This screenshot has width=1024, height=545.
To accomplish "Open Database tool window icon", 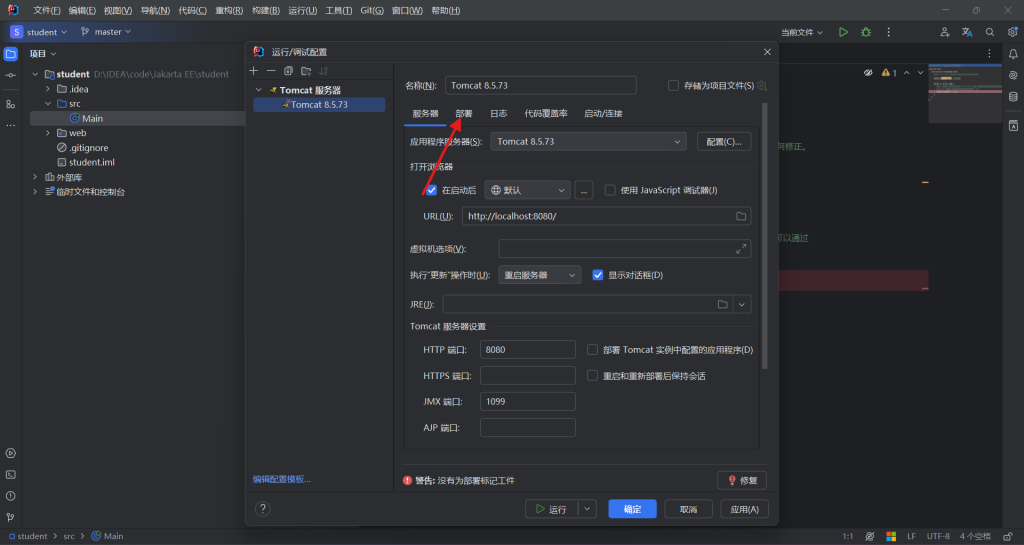I will click(x=1013, y=97).
